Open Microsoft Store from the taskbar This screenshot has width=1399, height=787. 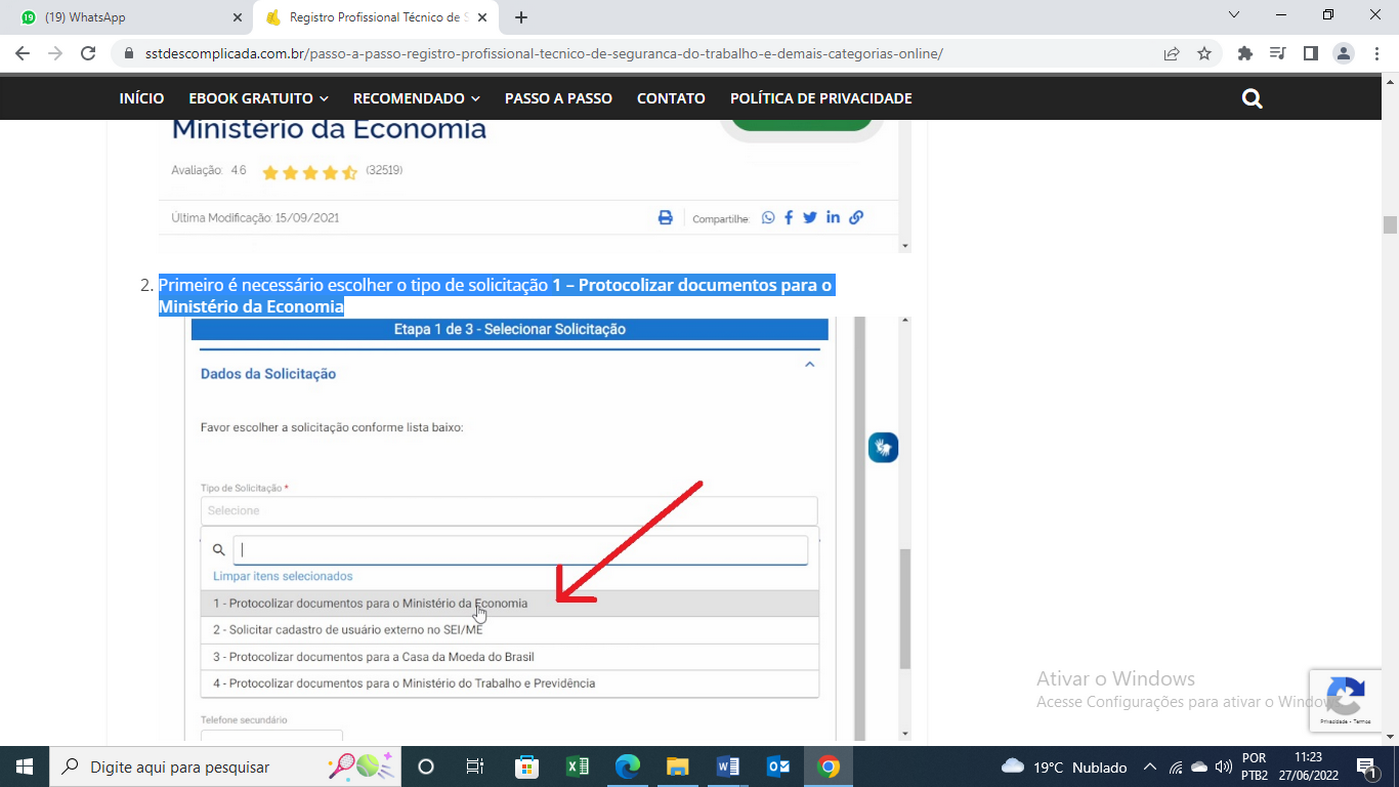click(527, 767)
